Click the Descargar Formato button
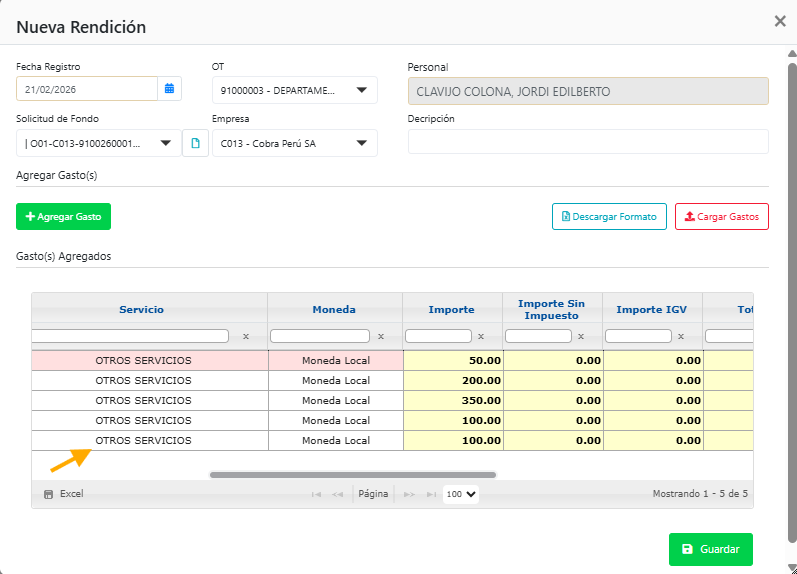 tap(609, 216)
